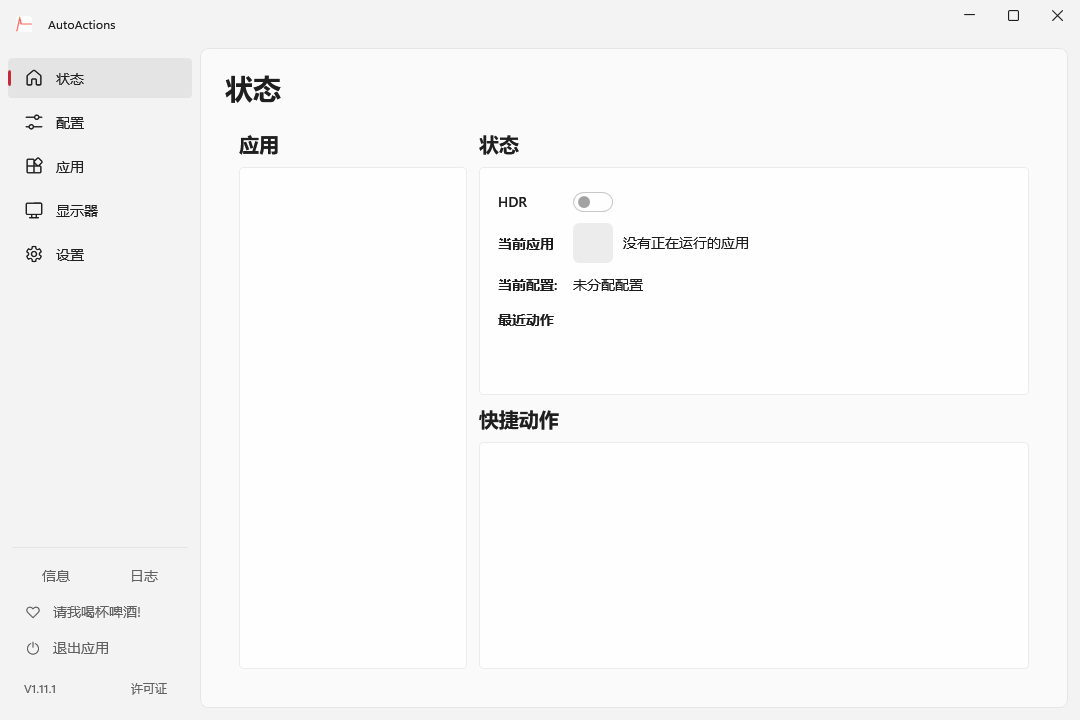
Task: Open the 设置 page
Action: click(100, 254)
